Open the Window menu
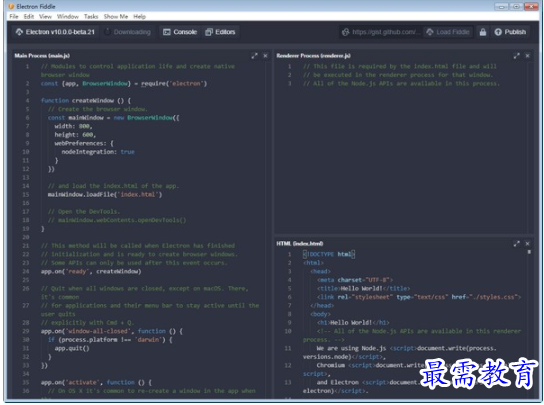The width and height of the screenshot is (544, 405). pyautogui.click(x=68, y=16)
